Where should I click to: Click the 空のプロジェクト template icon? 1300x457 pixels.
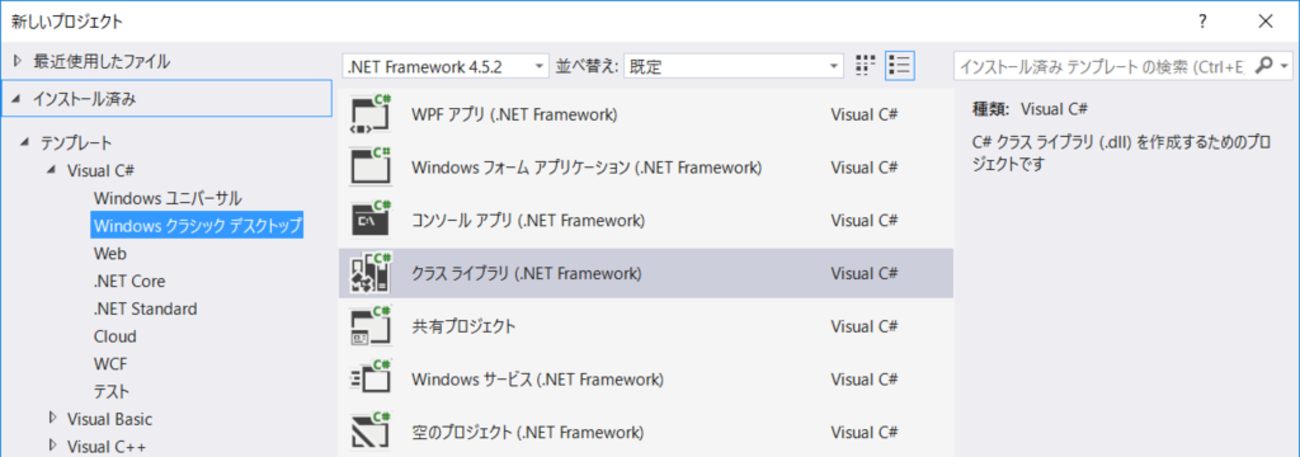370,432
